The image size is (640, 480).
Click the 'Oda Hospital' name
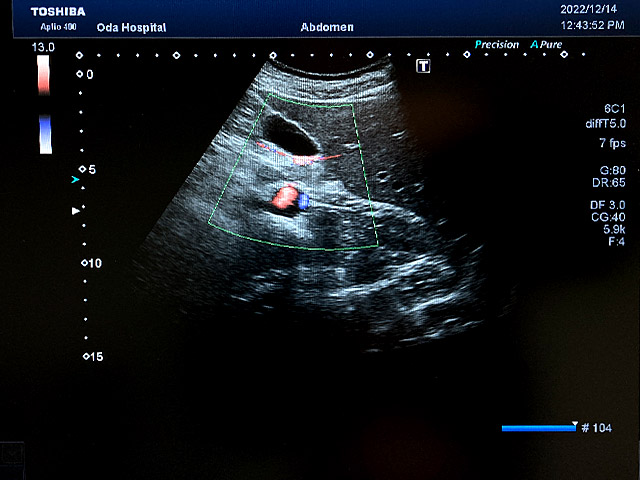point(131,28)
